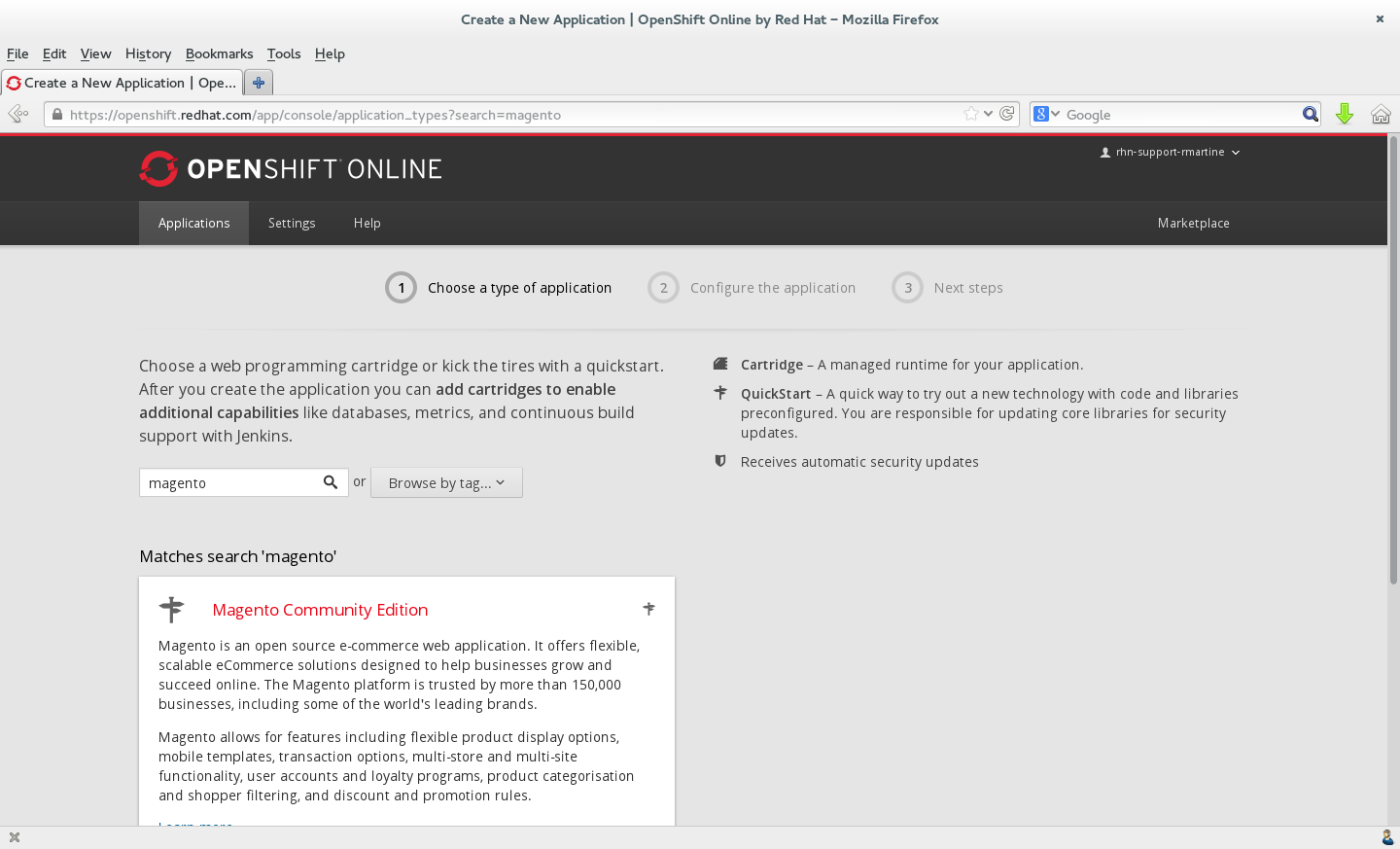Screen dimensions: 1400x849
Task: Click the OpenShift Online logo
Action: [291, 168]
